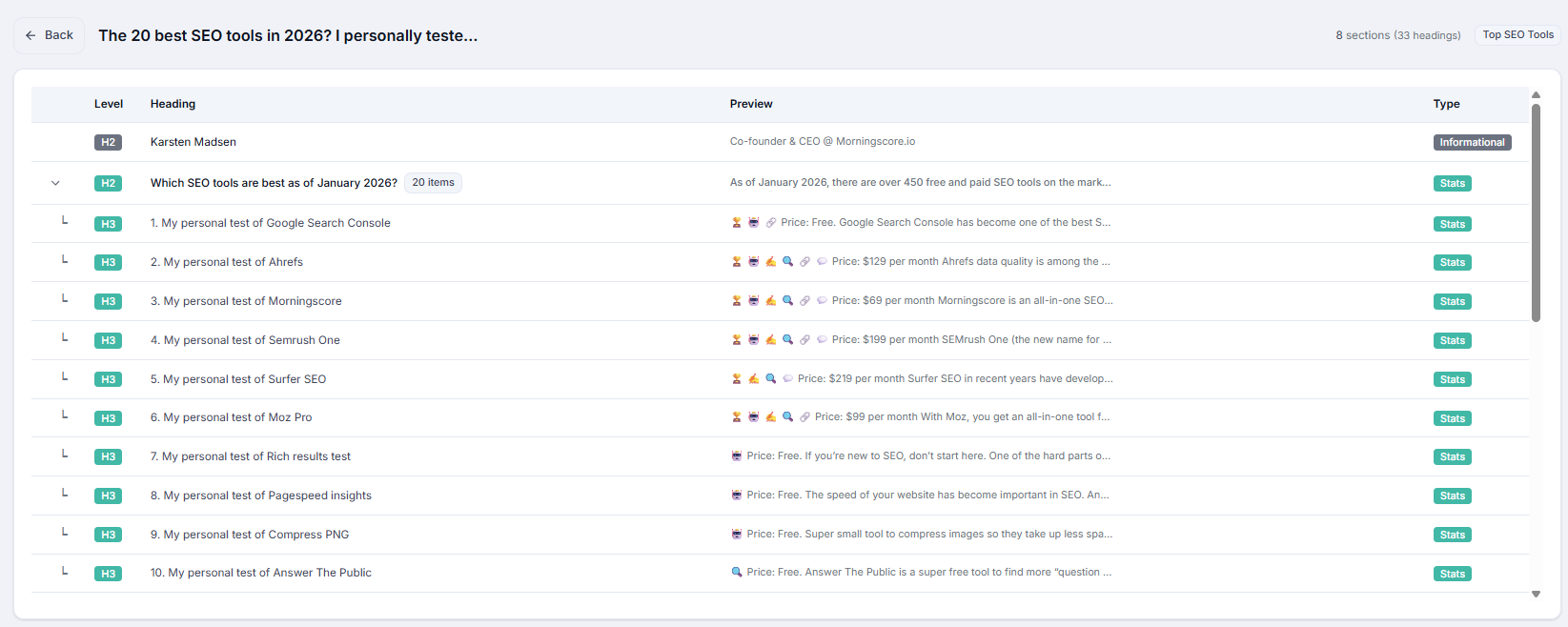Image resolution: width=1568 pixels, height=627 pixels.
Task: Click the Stats badge in the Morningscore row
Action: pos(1453,301)
